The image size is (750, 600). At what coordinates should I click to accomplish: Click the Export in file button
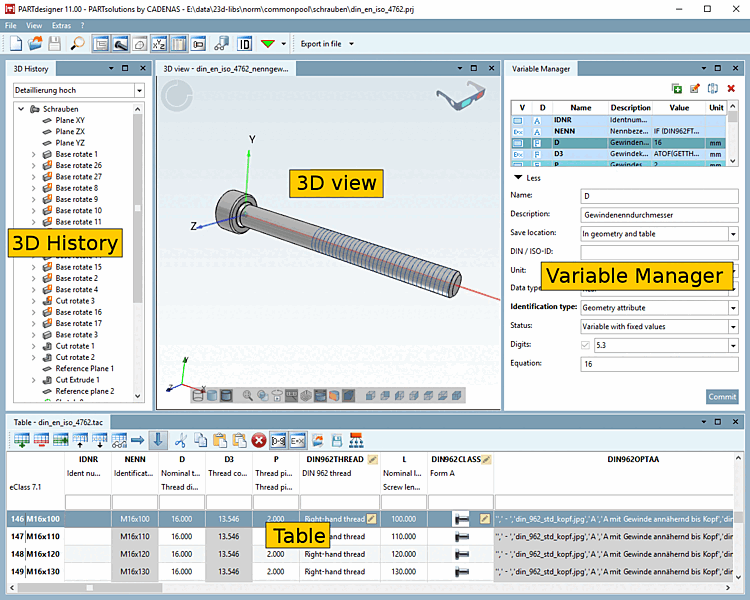click(x=321, y=44)
